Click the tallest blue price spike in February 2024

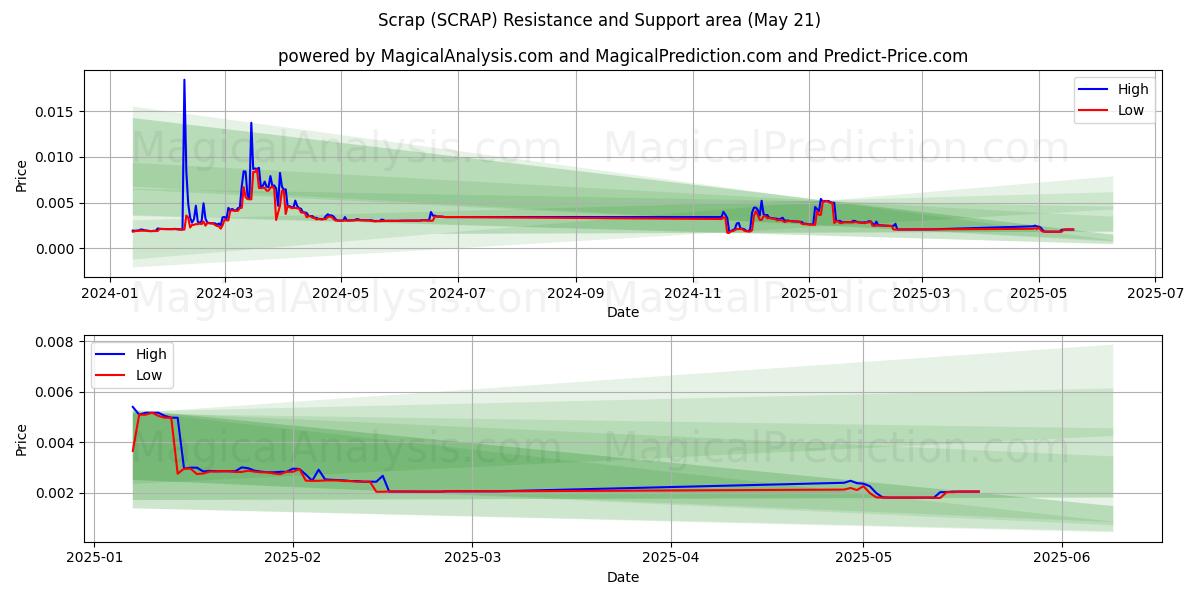(x=184, y=81)
